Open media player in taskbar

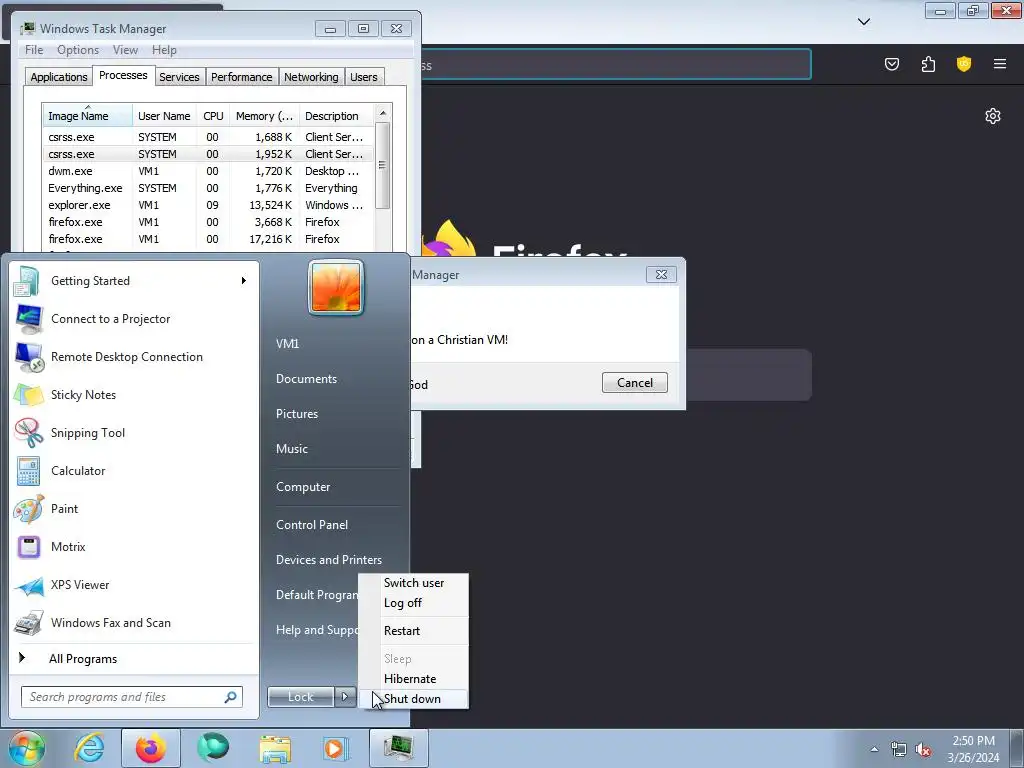point(337,748)
